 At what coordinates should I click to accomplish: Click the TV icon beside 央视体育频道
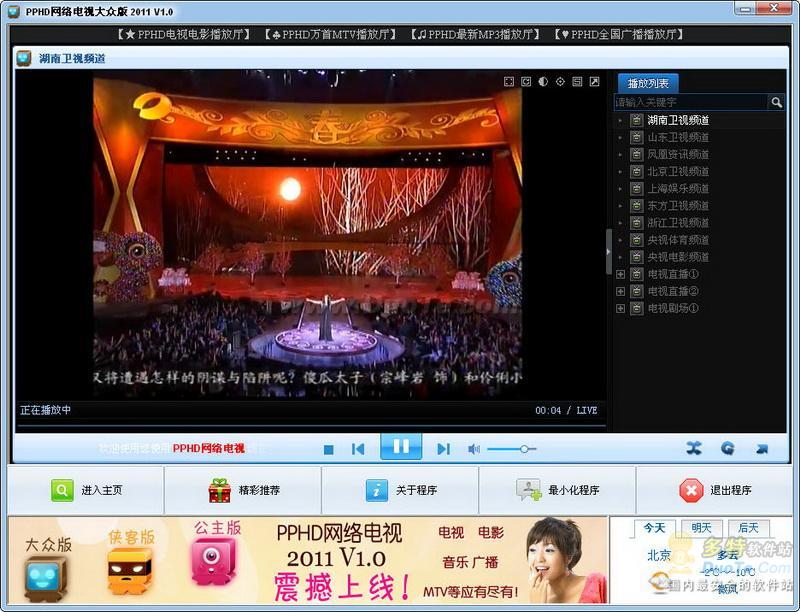[x=636, y=240]
